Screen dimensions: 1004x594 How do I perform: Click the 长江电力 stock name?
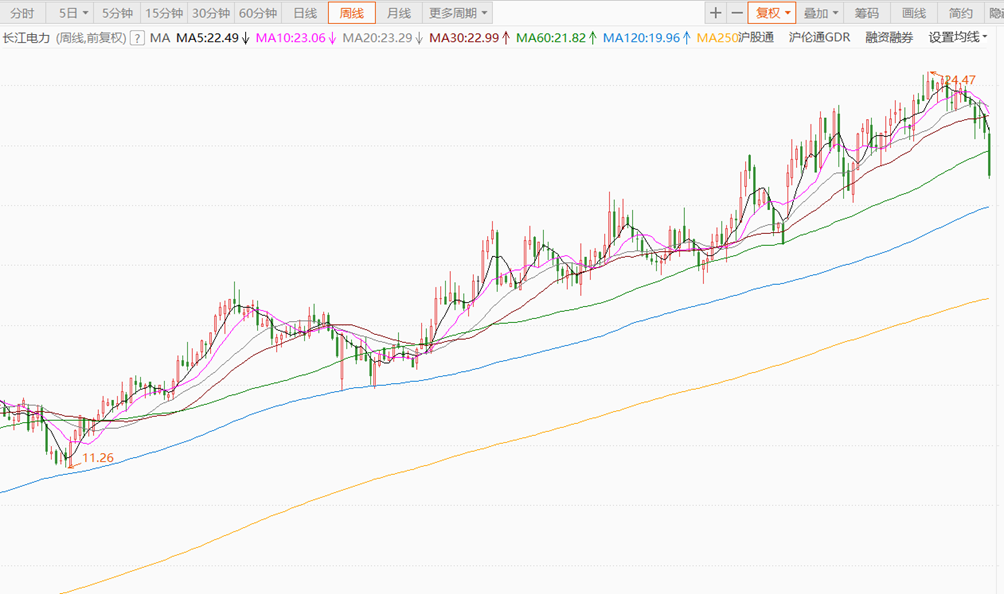[x=26, y=38]
